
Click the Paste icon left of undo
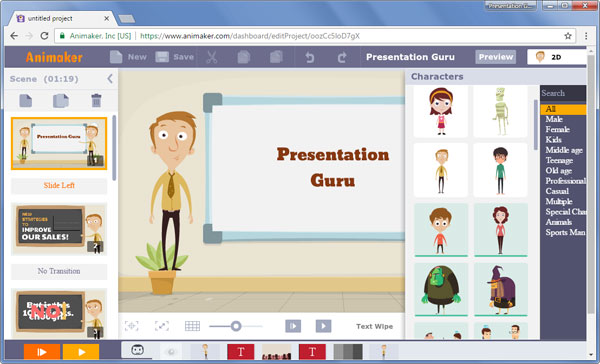coord(276,57)
